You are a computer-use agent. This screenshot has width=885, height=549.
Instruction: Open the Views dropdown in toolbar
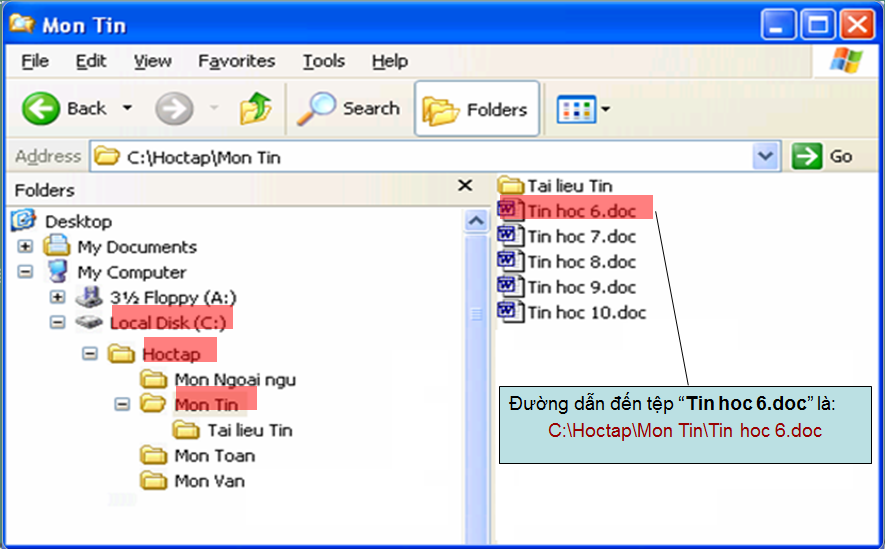(x=582, y=108)
